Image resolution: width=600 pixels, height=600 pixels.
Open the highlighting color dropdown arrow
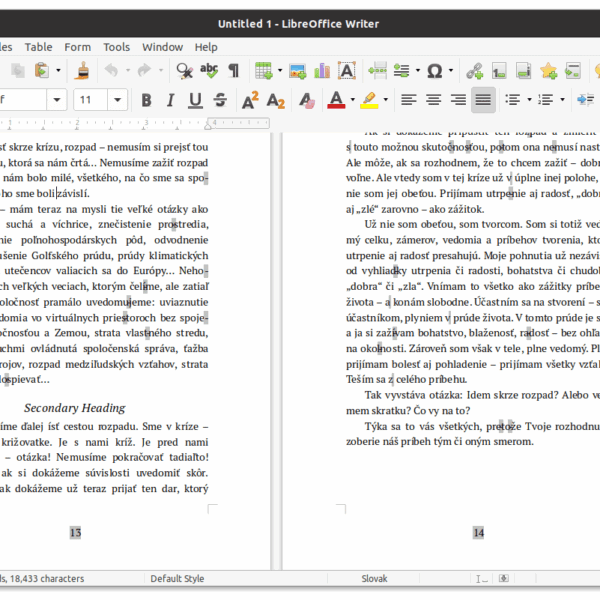pos(385,100)
